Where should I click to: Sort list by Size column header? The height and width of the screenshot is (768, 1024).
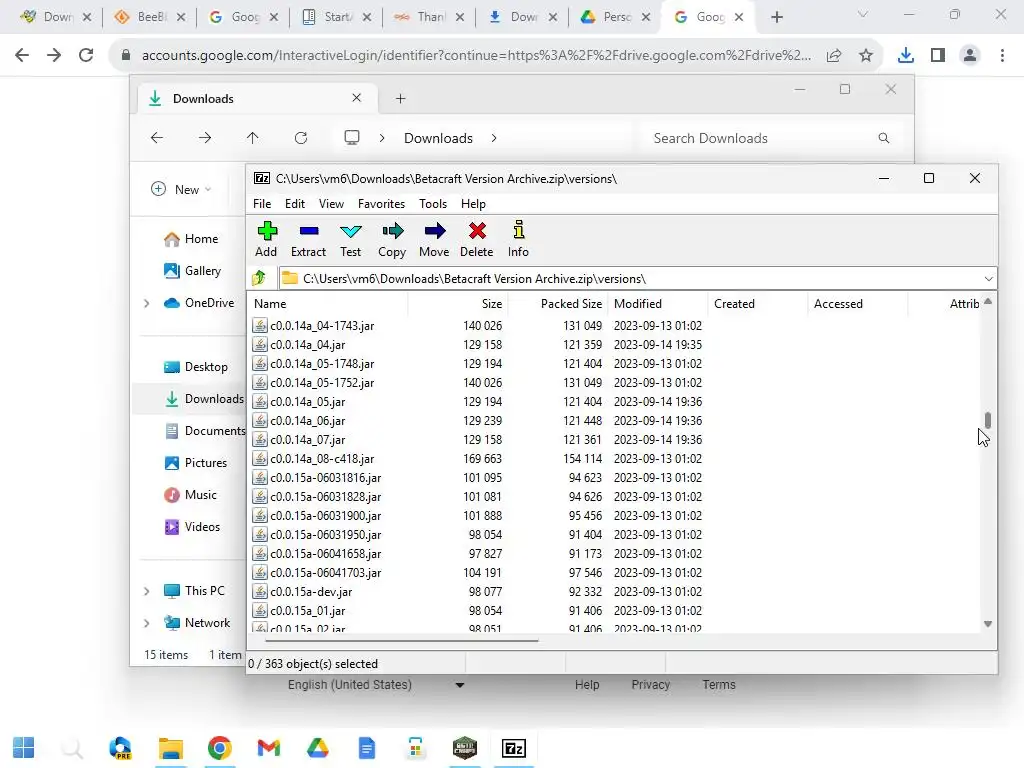pyautogui.click(x=458, y=304)
